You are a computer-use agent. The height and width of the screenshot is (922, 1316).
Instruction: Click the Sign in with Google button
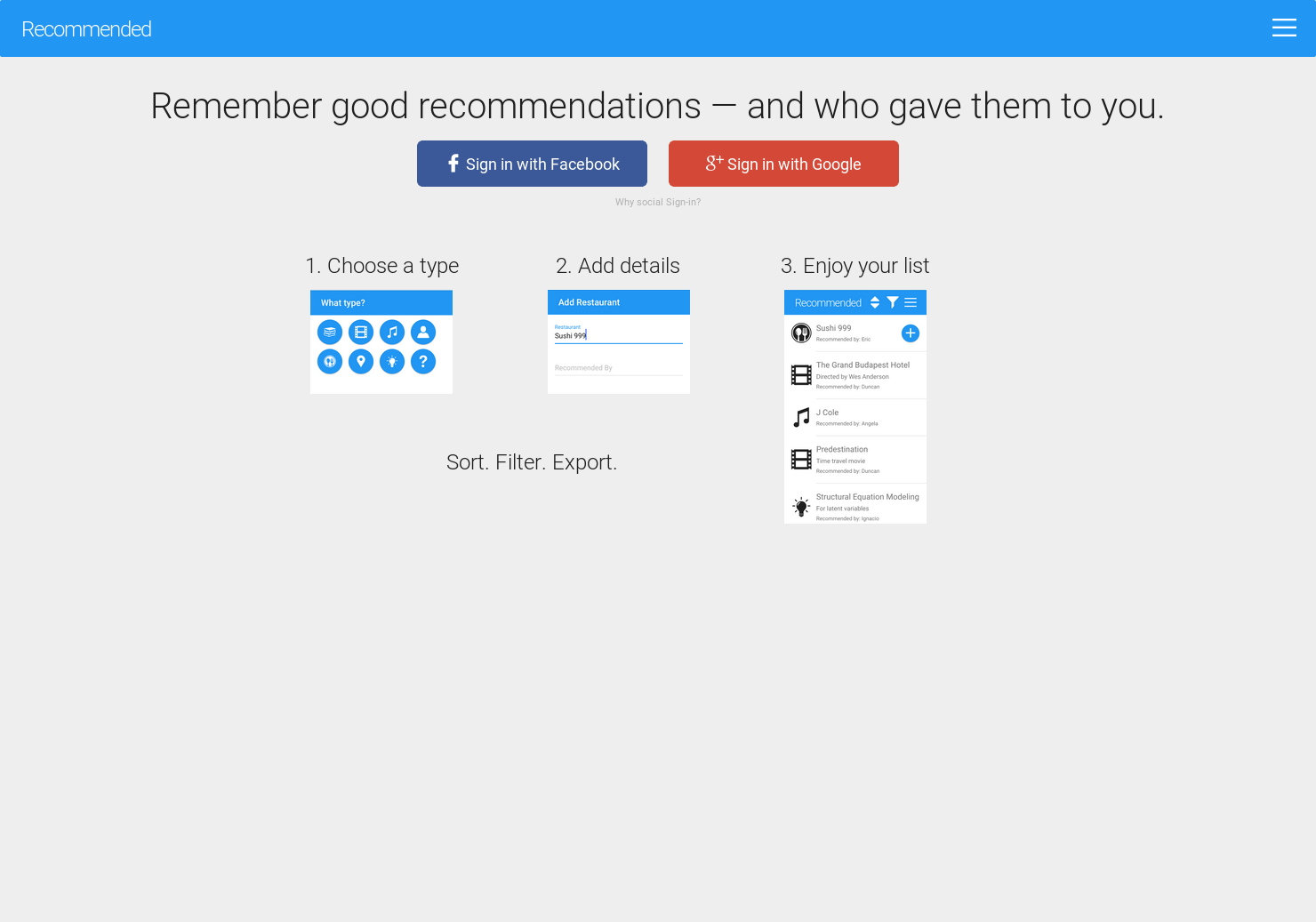click(x=783, y=164)
